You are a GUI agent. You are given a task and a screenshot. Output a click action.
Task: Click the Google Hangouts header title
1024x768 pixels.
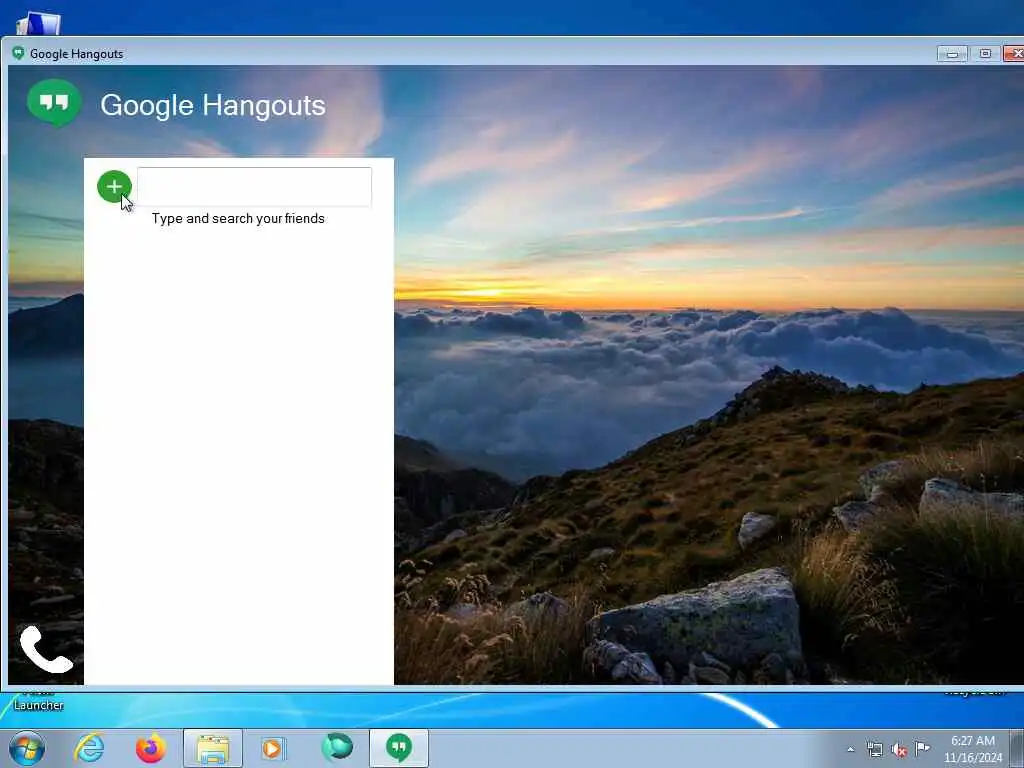pyautogui.click(x=213, y=105)
